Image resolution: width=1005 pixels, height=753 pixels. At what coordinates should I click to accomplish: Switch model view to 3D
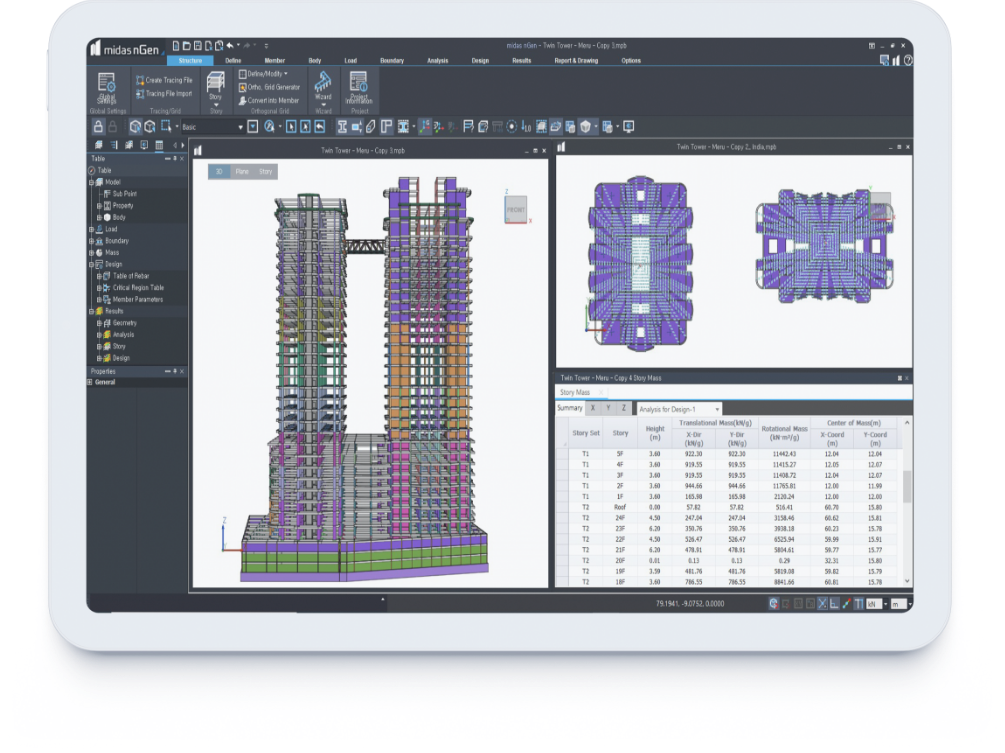click(x=219, y=172)
